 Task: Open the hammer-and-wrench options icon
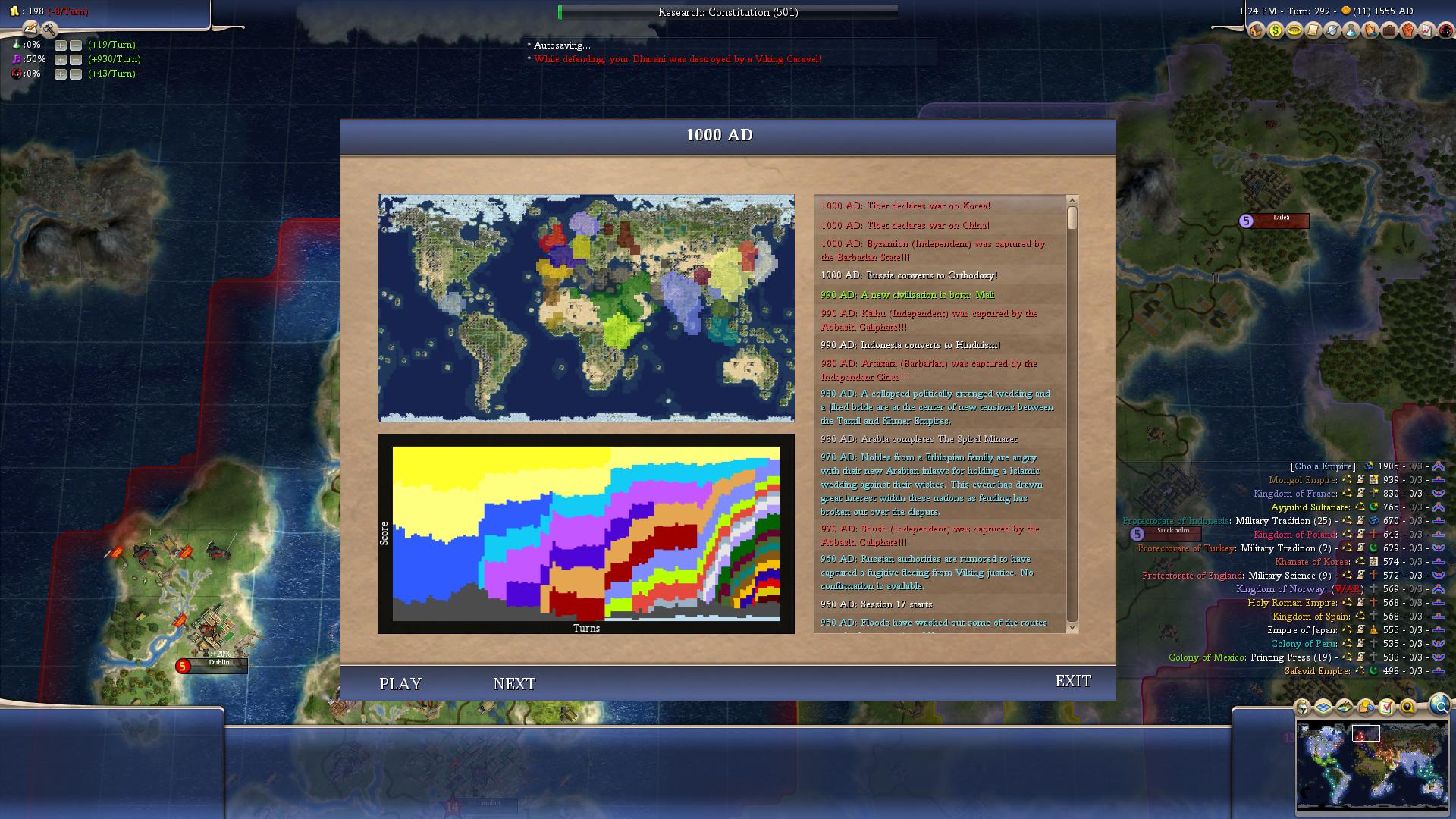point(49,29)
